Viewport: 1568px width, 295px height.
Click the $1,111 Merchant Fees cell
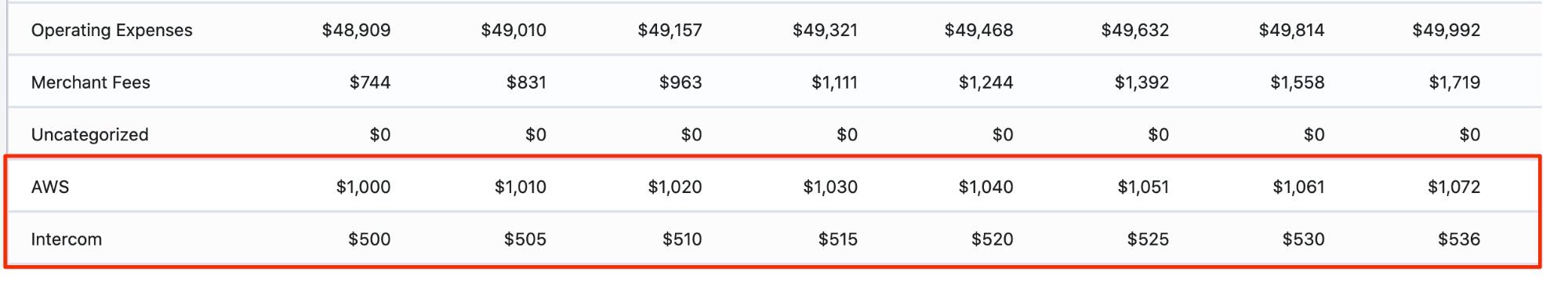(x=834, y=82)
